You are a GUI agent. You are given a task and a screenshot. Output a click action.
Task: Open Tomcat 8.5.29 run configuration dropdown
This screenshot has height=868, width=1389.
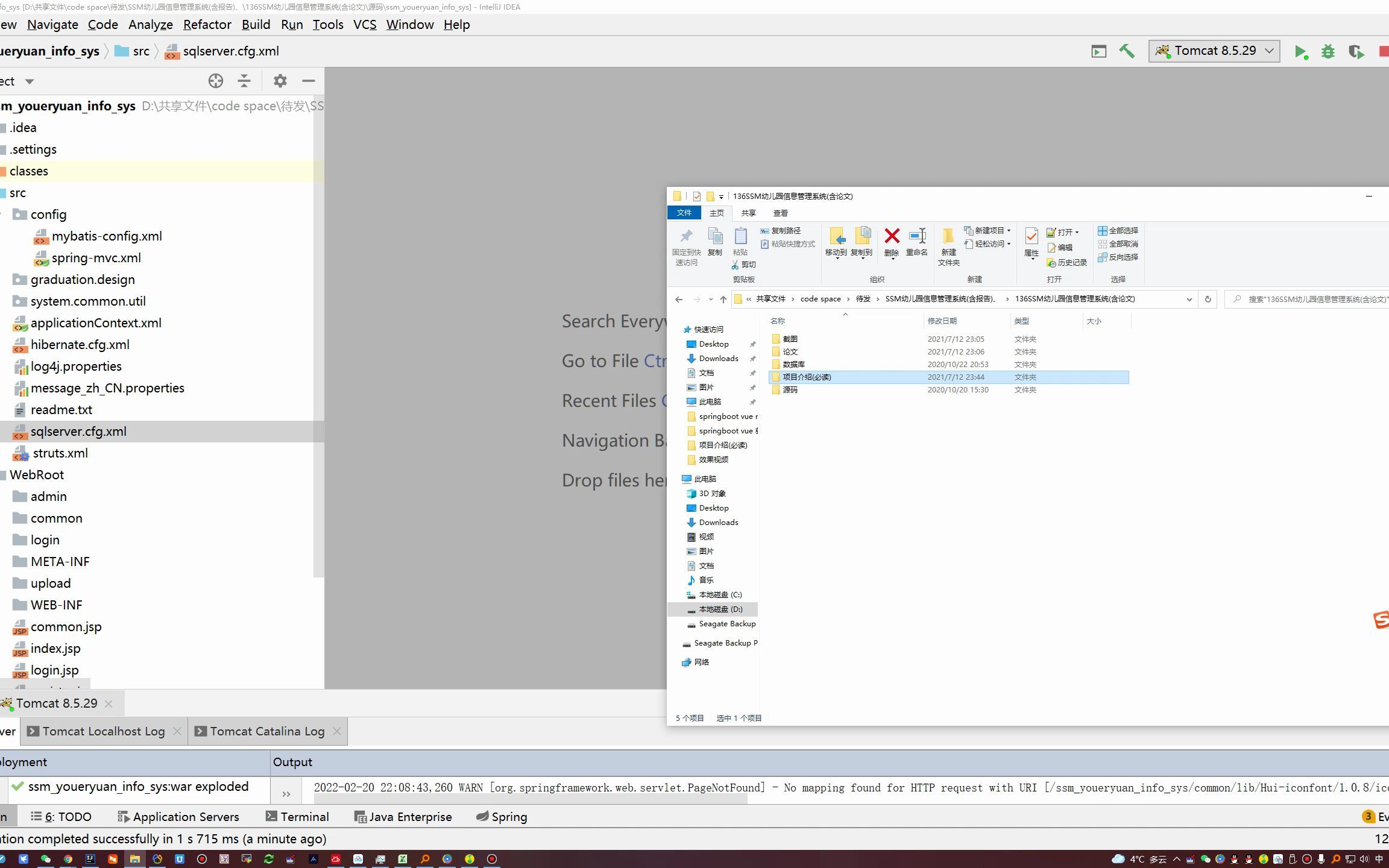tap(1214, 51)
